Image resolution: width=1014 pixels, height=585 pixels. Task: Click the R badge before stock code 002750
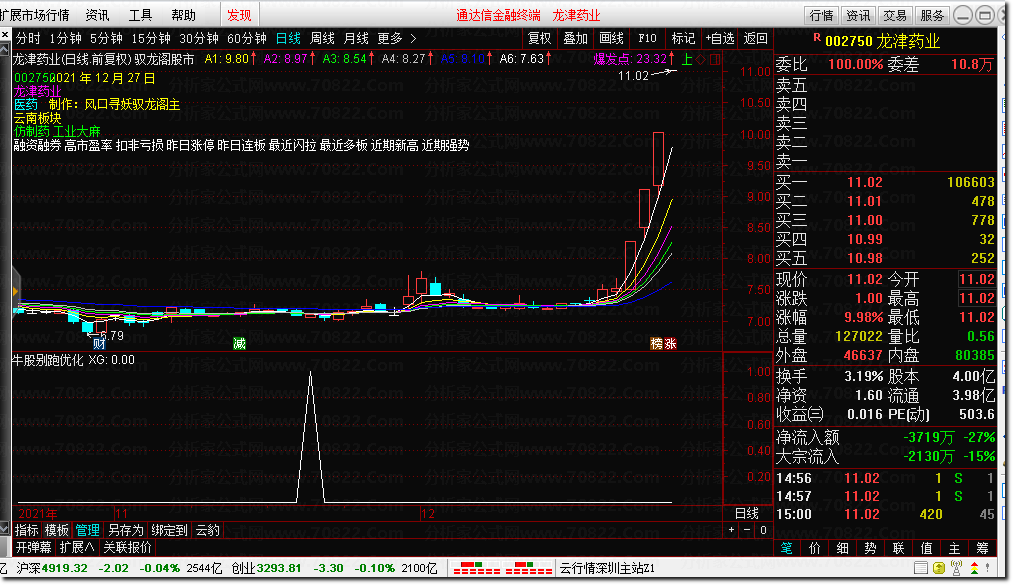point(817,38)
